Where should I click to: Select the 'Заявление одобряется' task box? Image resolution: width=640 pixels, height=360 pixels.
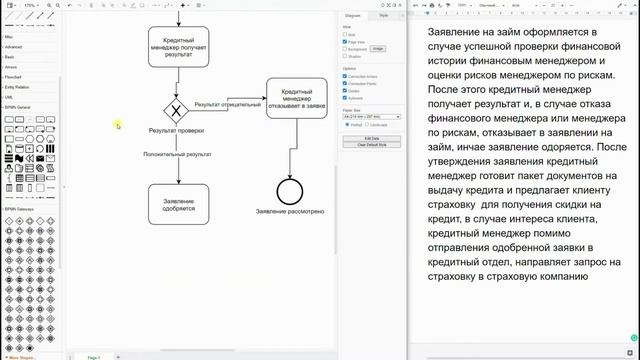[179, 204]
